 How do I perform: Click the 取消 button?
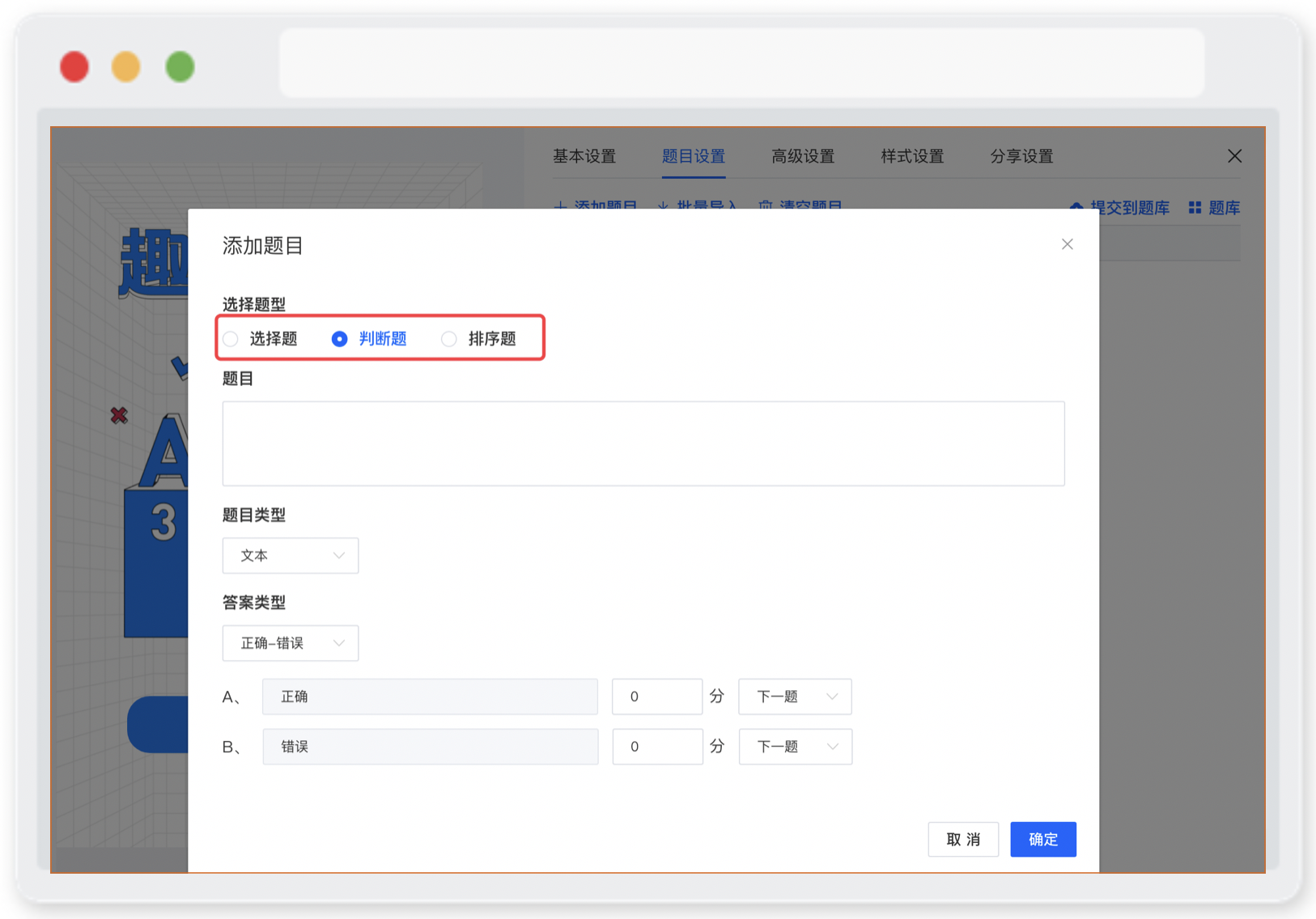(963, 840)
